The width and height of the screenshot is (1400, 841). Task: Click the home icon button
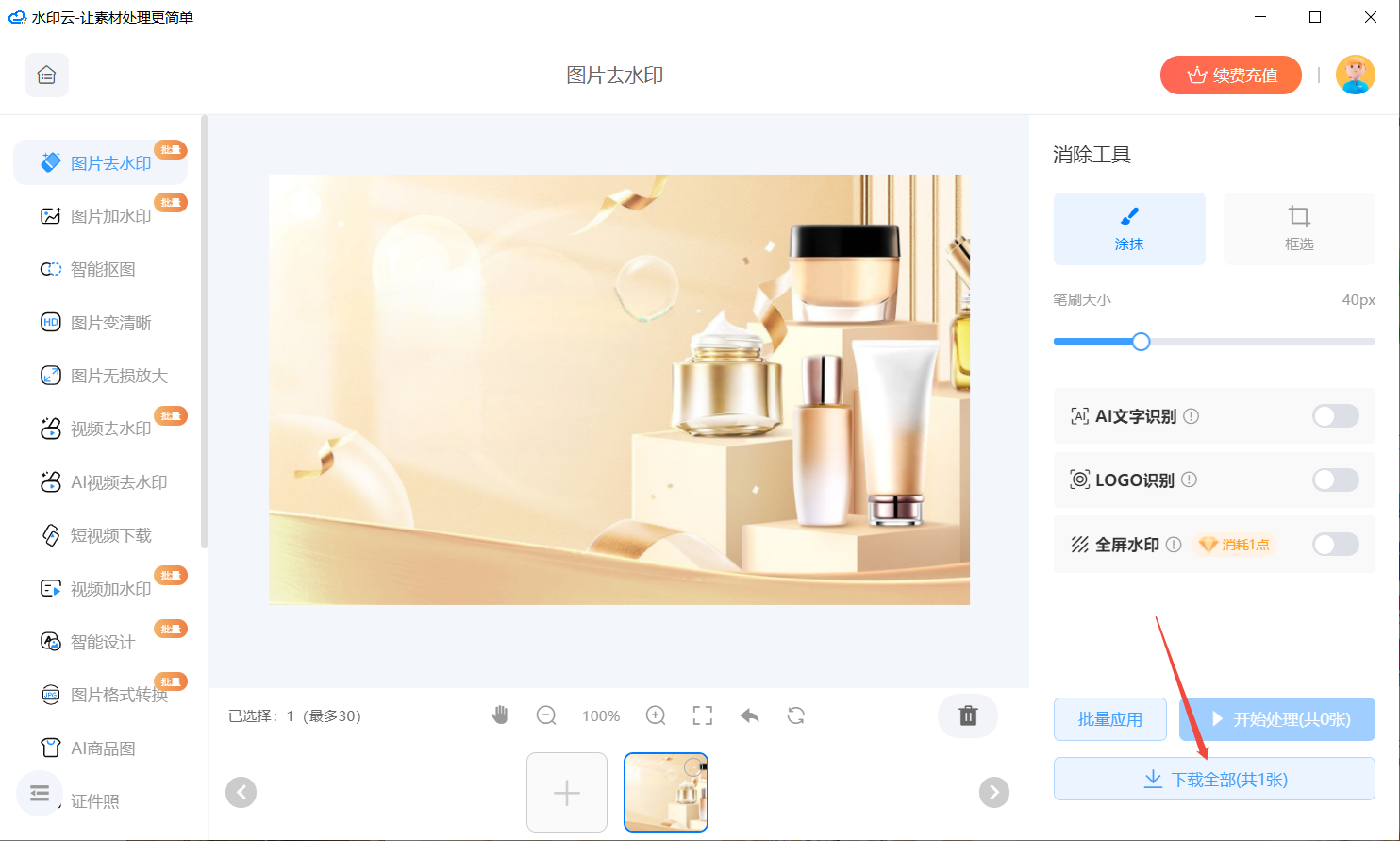pos(46,76)
